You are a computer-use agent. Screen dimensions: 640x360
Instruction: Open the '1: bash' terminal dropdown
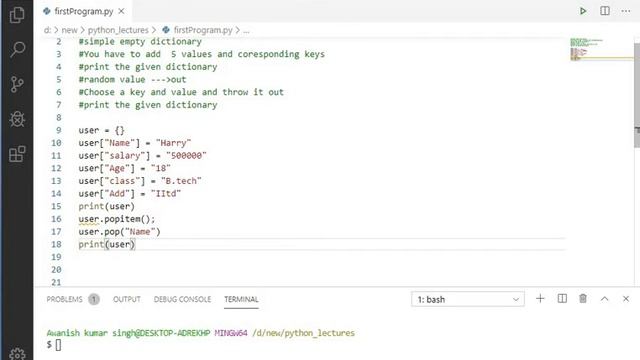(x=468, y=299)
